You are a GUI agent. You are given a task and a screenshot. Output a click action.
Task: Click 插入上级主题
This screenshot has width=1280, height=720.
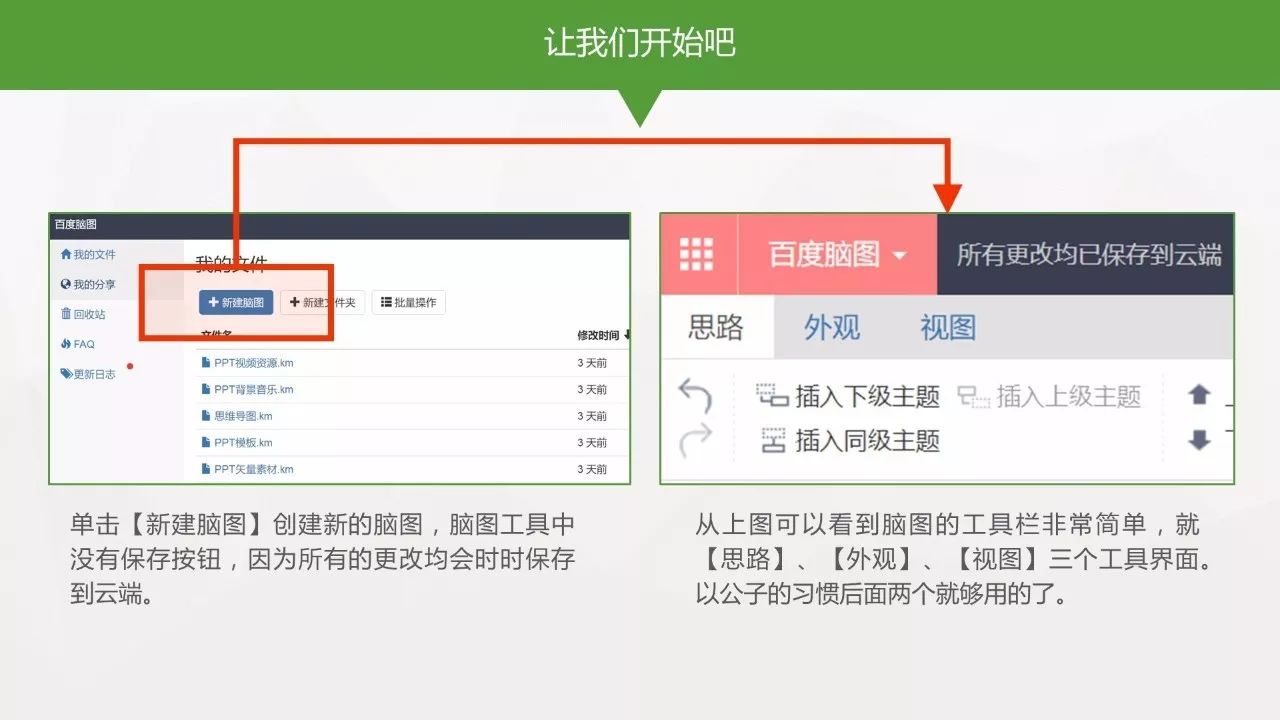(1049, 397)
